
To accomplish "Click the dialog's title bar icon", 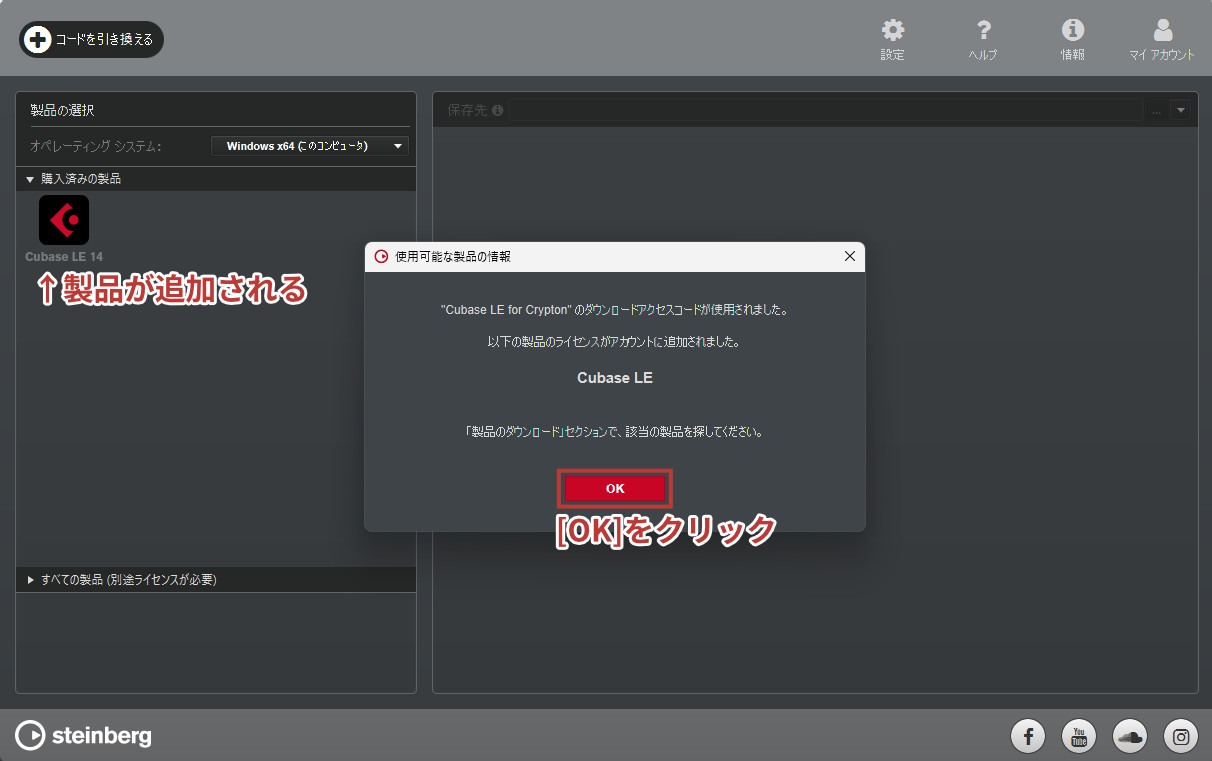I will (381, 256).
